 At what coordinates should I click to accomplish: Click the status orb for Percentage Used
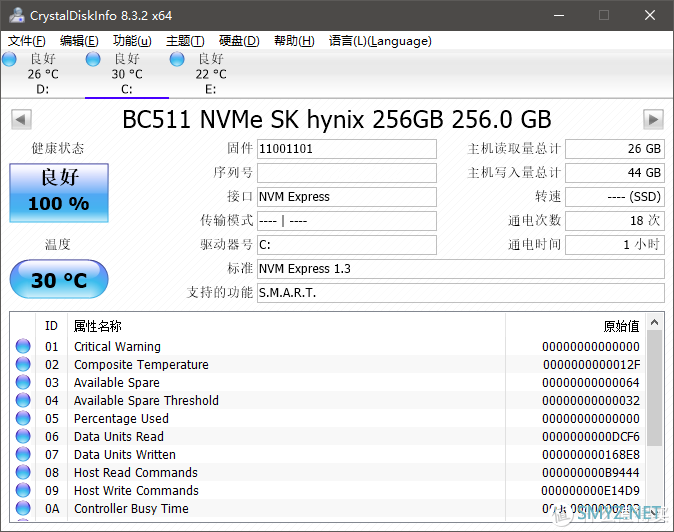23,418
